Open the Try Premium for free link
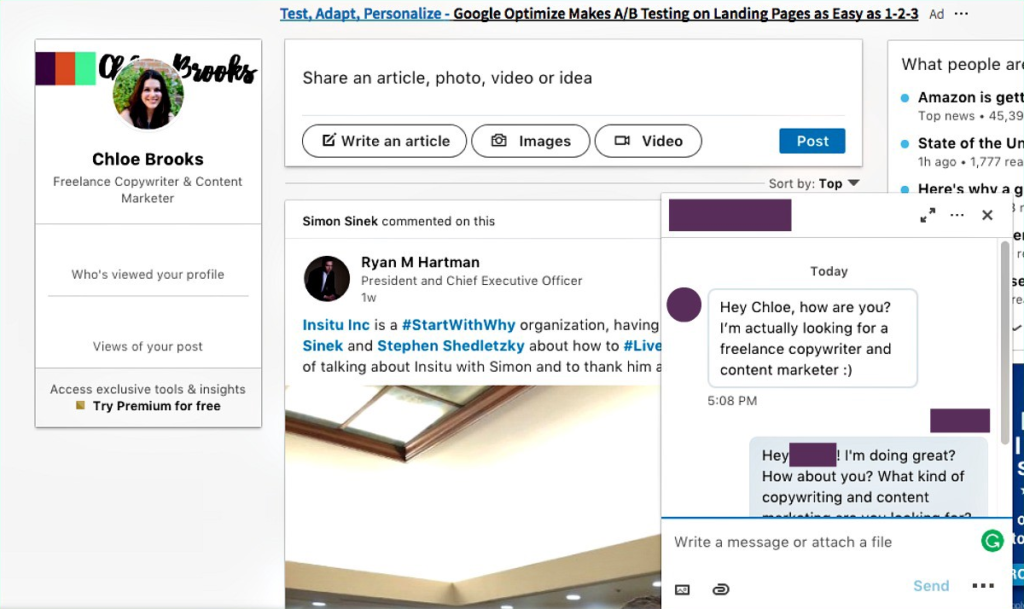The height and width of the screenshot is (609, 1024). 156,406
